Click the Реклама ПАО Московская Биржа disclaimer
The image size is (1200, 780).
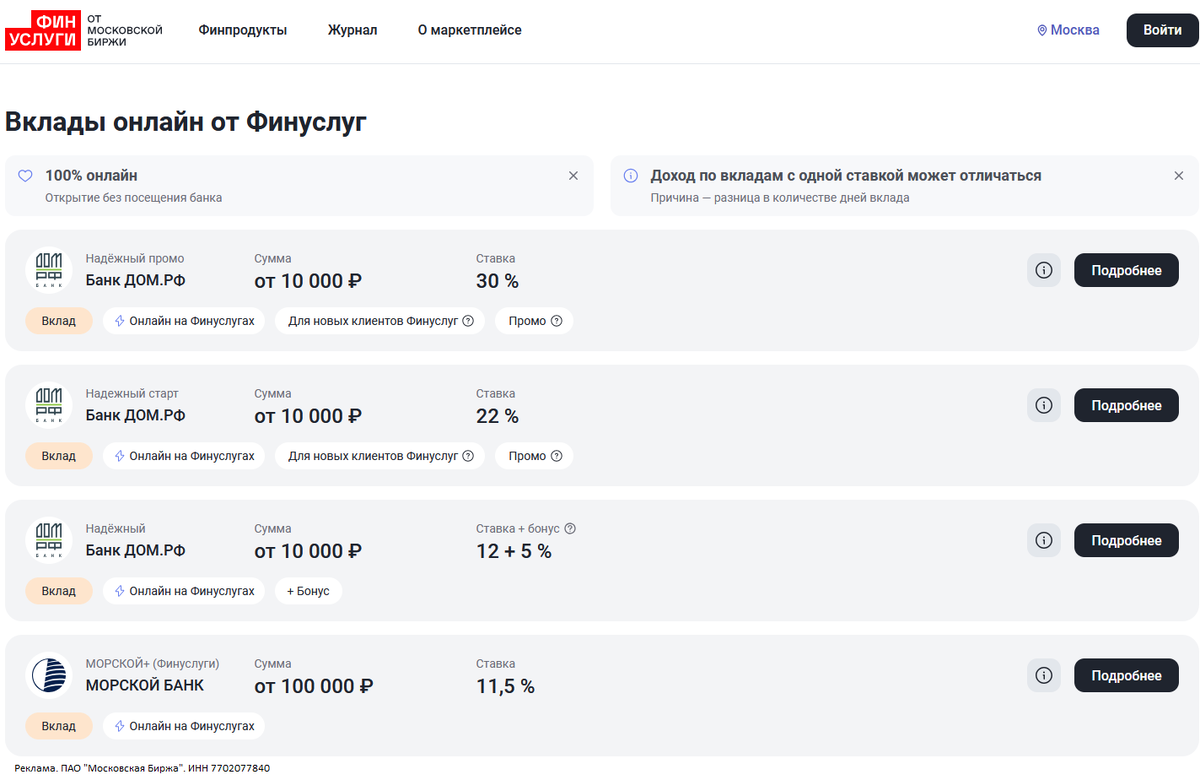click(x=142, y=768)
